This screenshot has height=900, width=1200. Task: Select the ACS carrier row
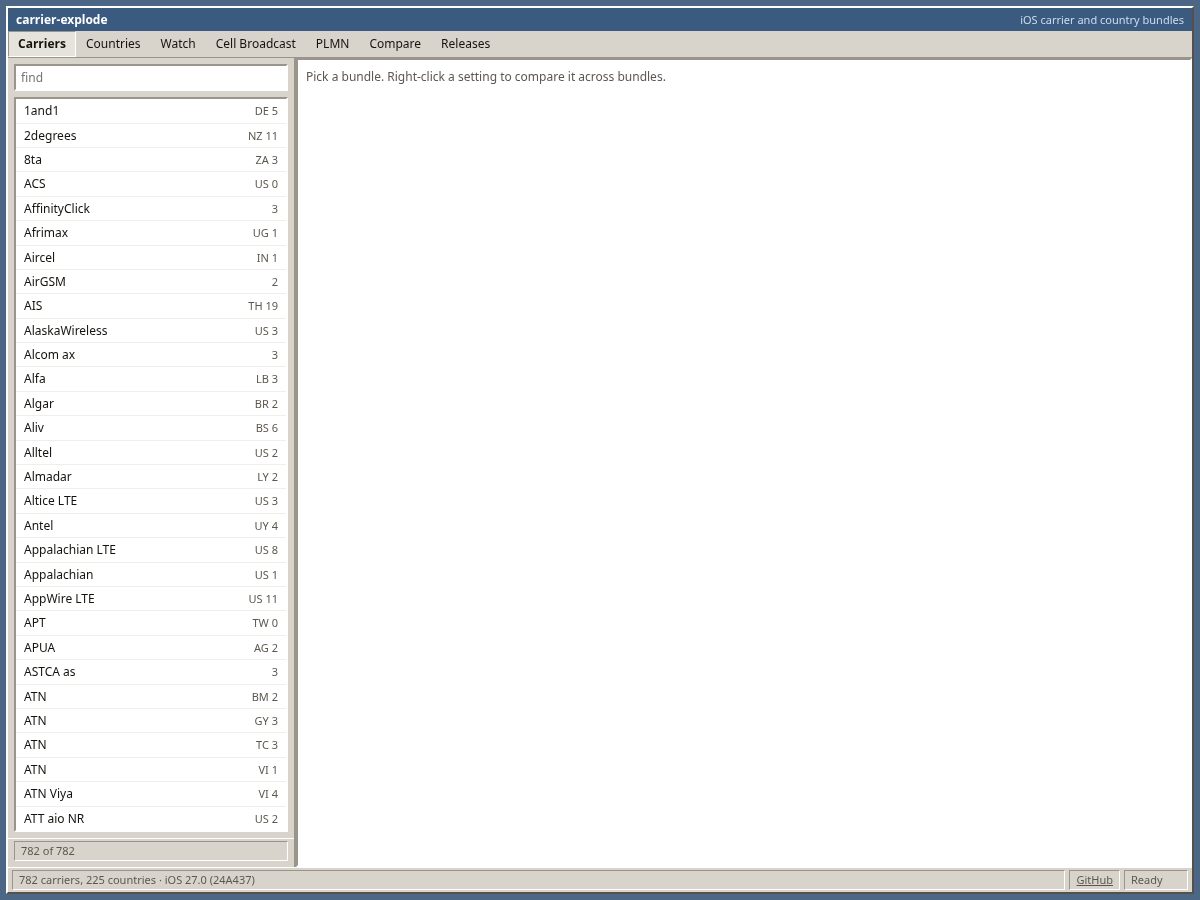[x=151, y=184]
